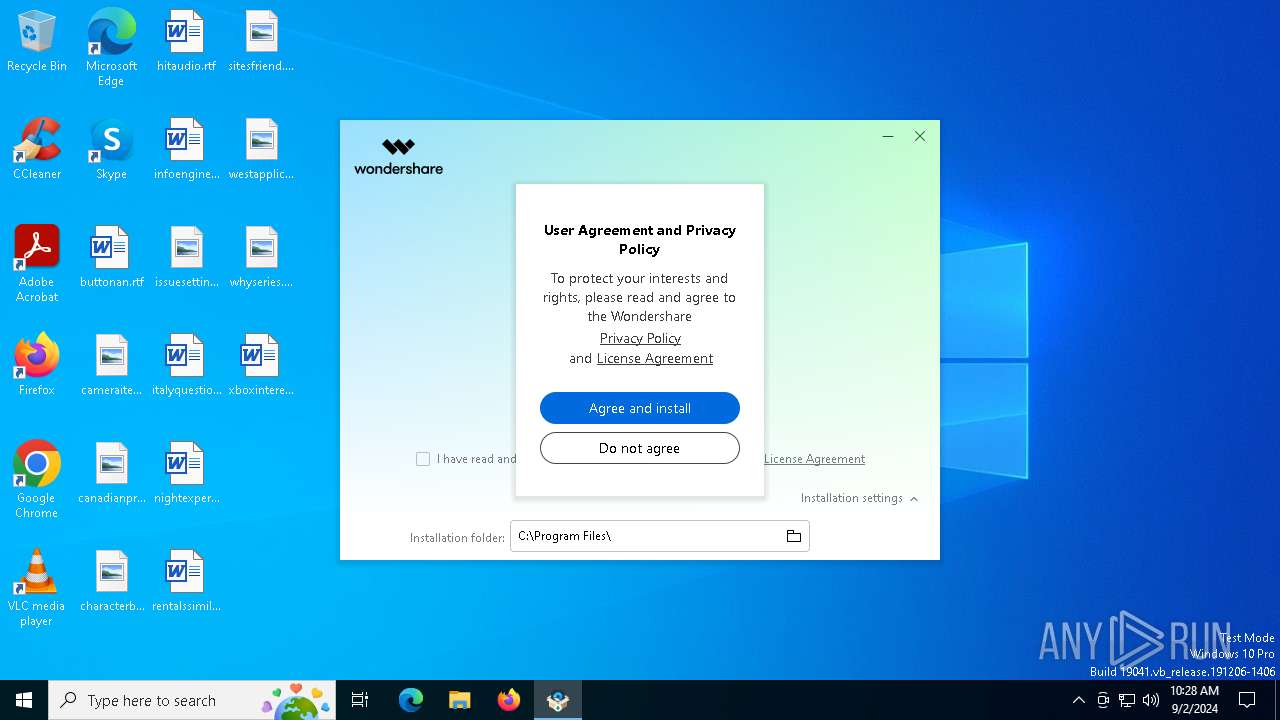The width and height of the screenshot is (1280, 720).
Task: Launch Firefox from the taskbar
Action: coord(509,700)
